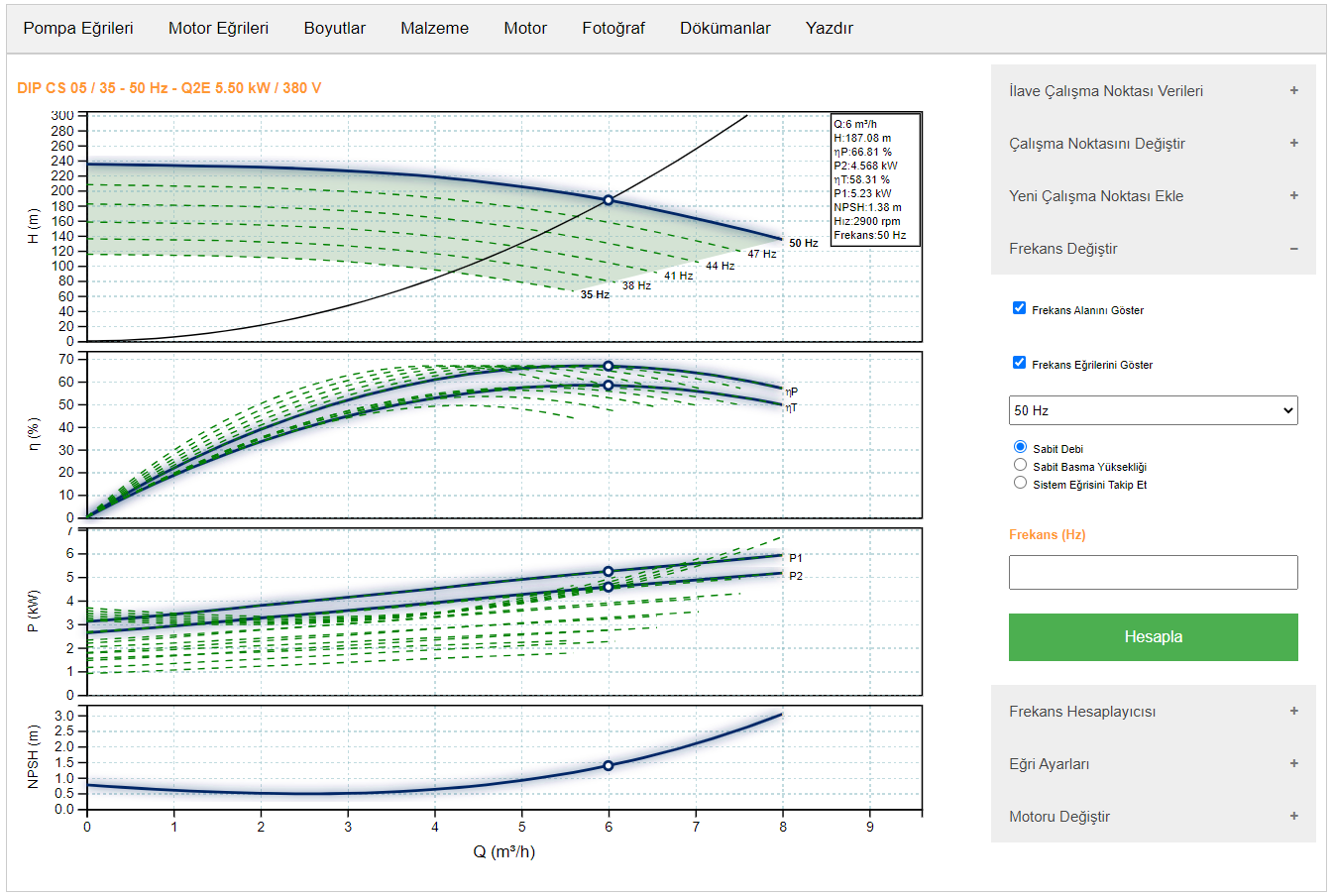Click the Frekans (Hz) input field
1333x896 pixels.
pyautogui.click(x=1153, y=572)
